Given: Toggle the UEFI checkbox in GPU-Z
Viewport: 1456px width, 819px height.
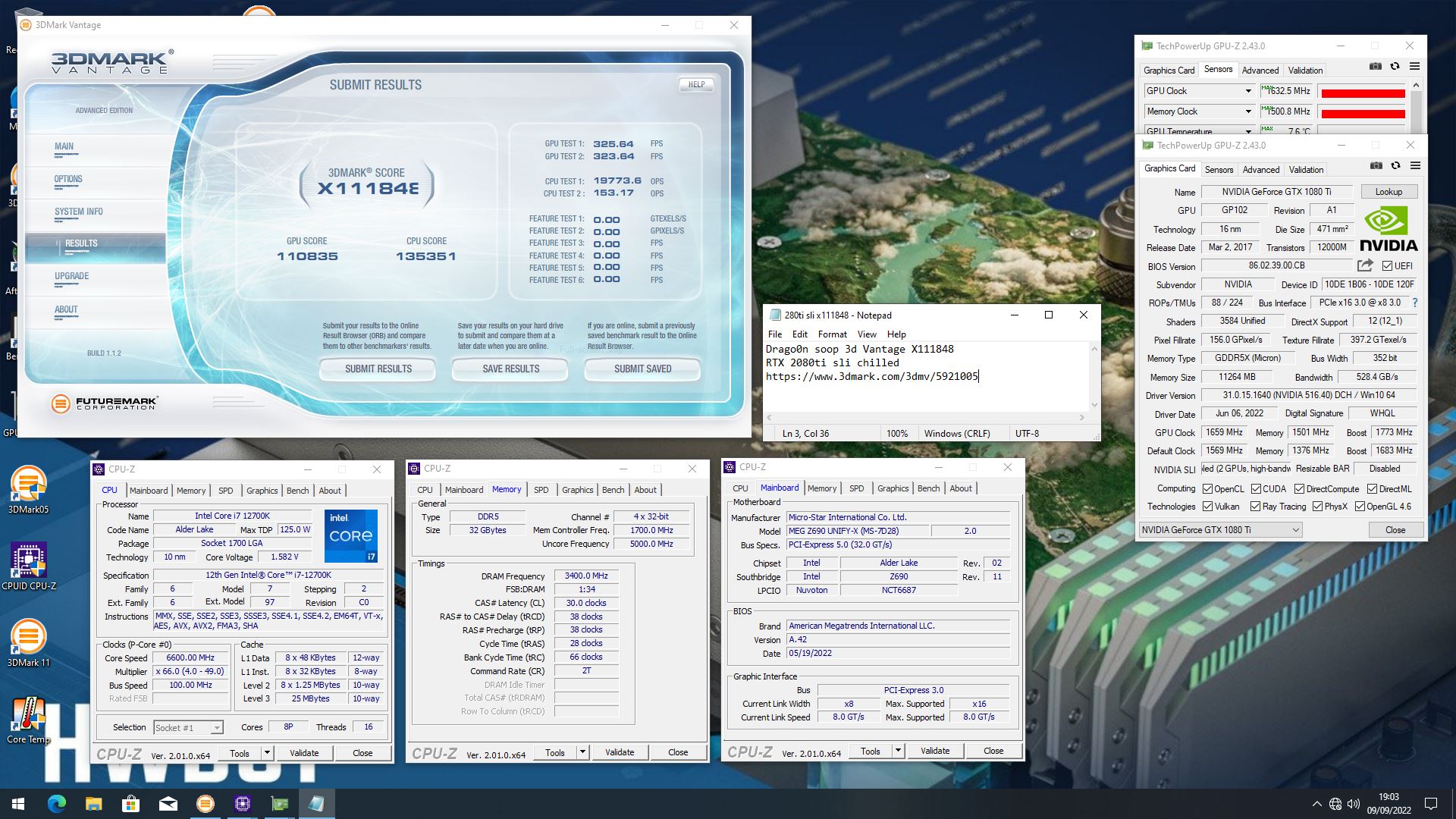Looking at the screenshot, I should coord(1387,265).
